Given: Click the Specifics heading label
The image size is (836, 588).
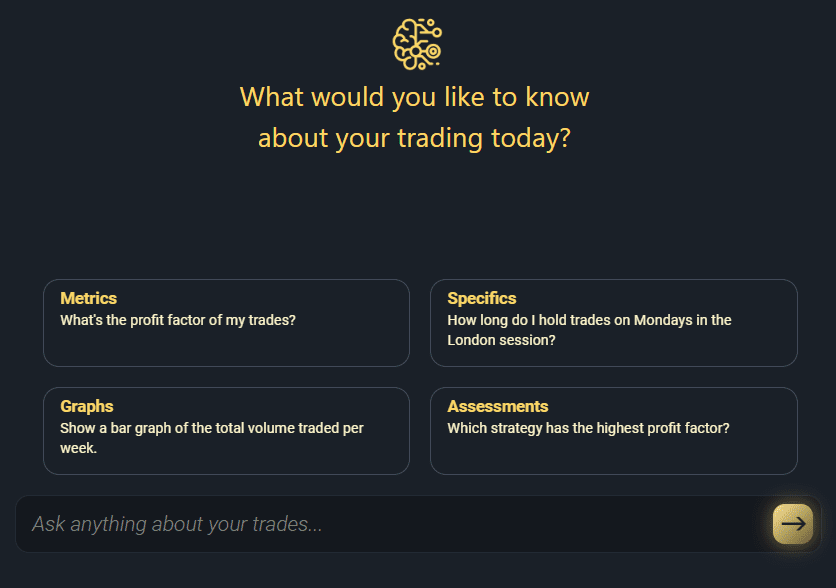Looking at the screenshot, I should [x=481, y=298].
